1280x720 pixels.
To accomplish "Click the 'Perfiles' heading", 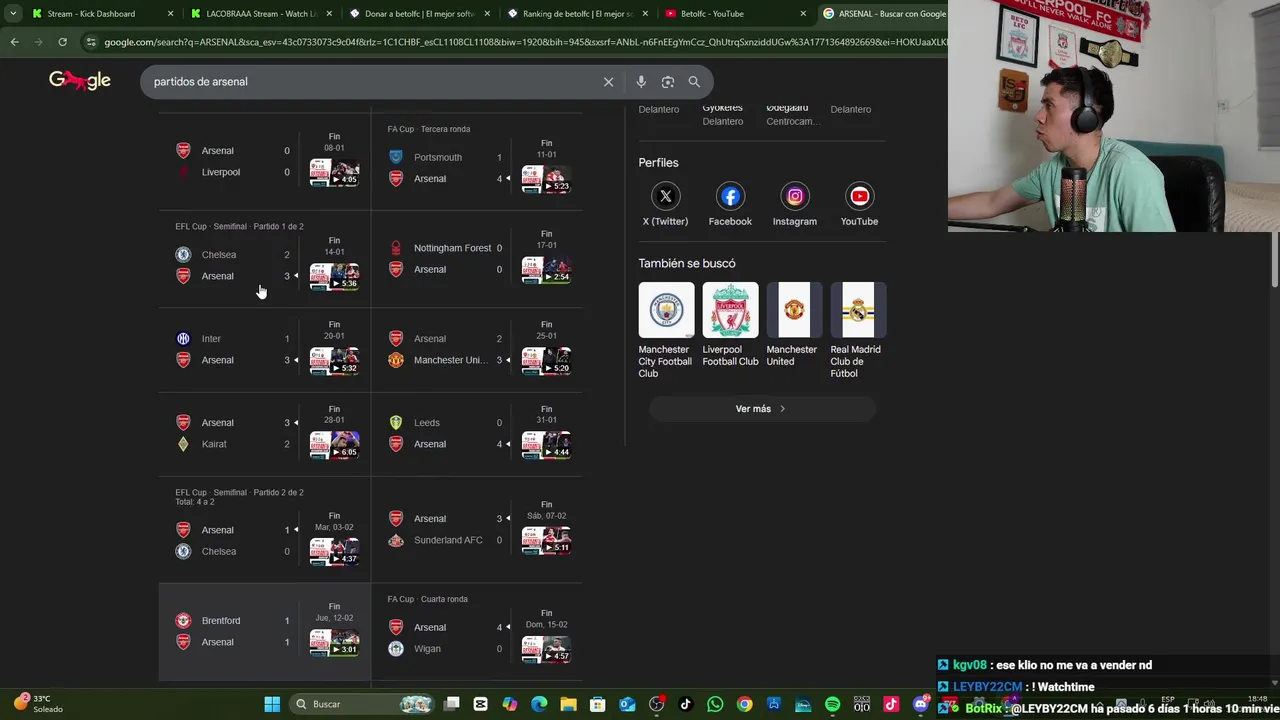I will pyautogui.click(x=659, y=163).
